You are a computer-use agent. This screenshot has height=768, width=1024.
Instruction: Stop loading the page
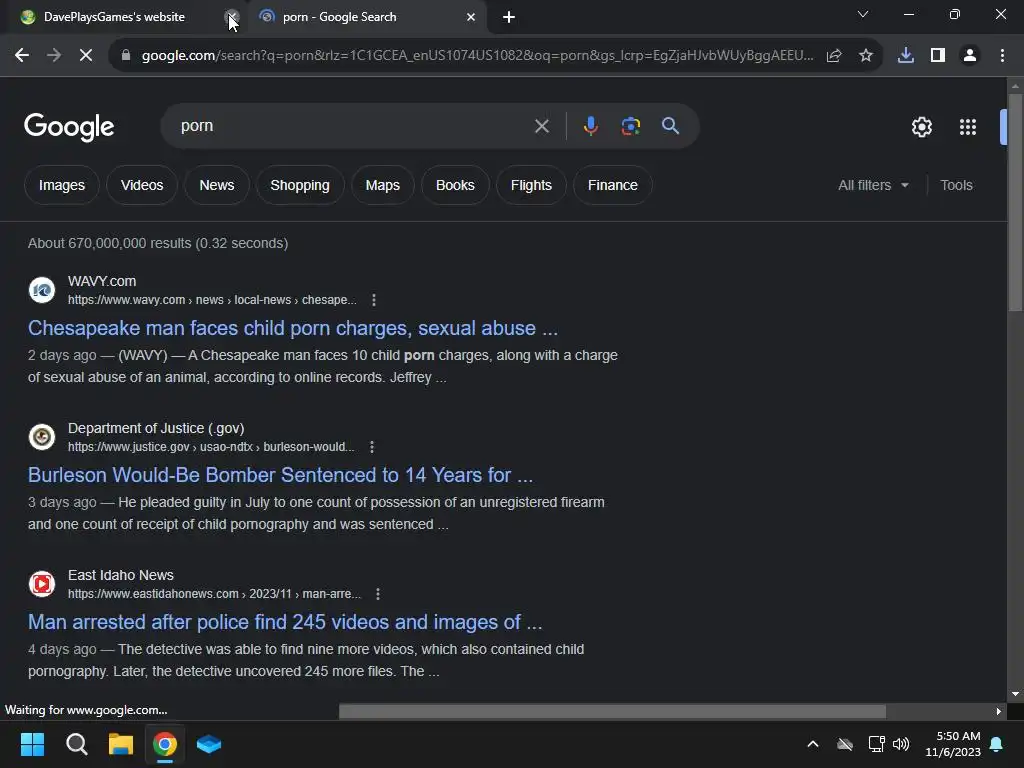[x=86, y=56]
